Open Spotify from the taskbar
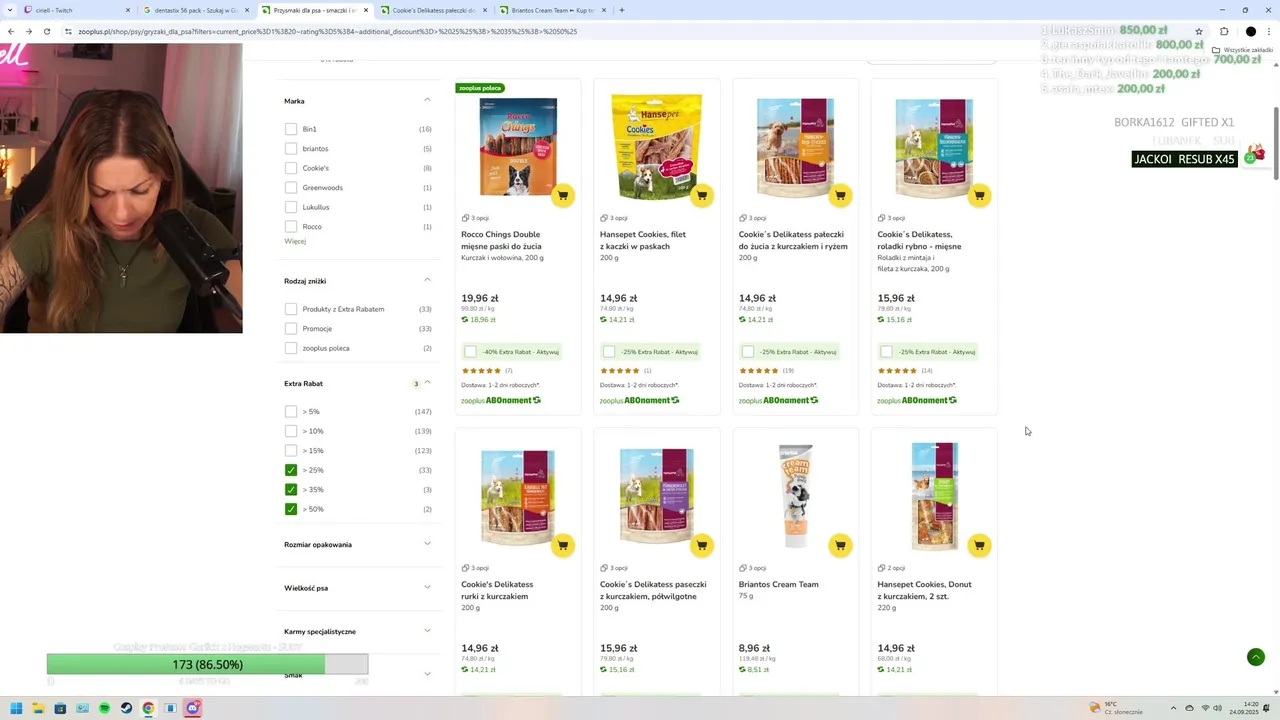The height and width of the screenshot is (720, 1280). 104,708
